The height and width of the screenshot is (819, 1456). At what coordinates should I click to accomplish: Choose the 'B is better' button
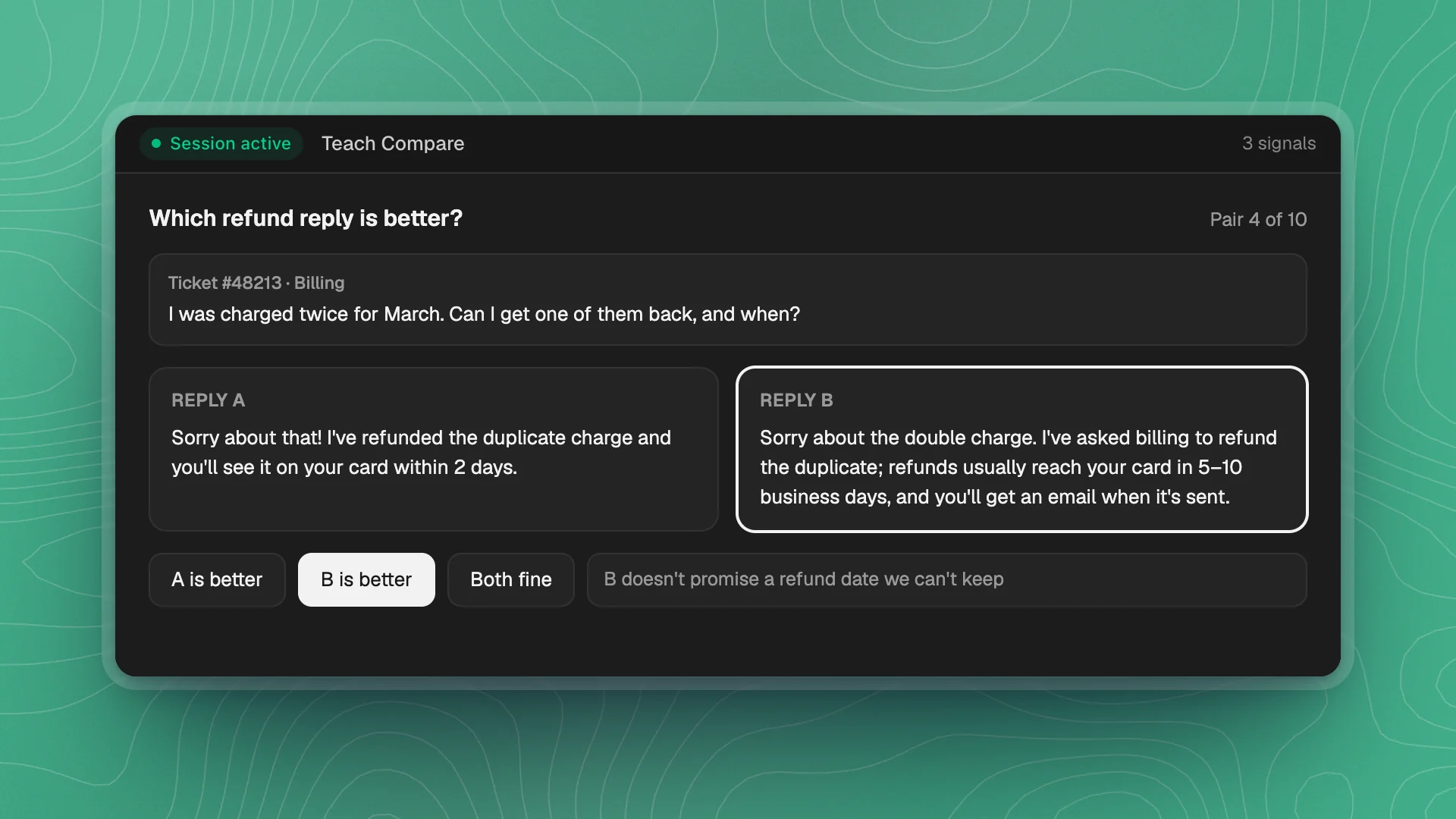[x=366, y=579]
